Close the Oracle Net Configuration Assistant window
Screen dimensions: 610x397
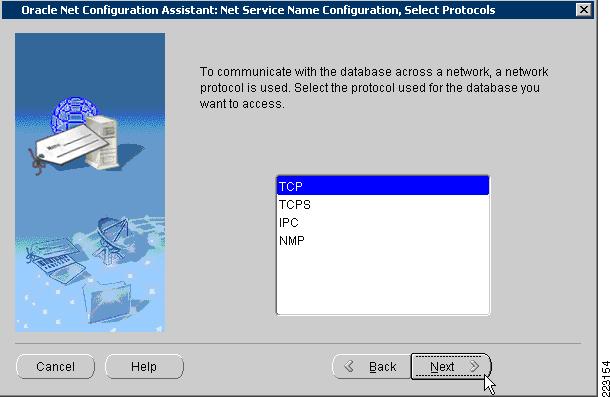(x=584, y=9)
